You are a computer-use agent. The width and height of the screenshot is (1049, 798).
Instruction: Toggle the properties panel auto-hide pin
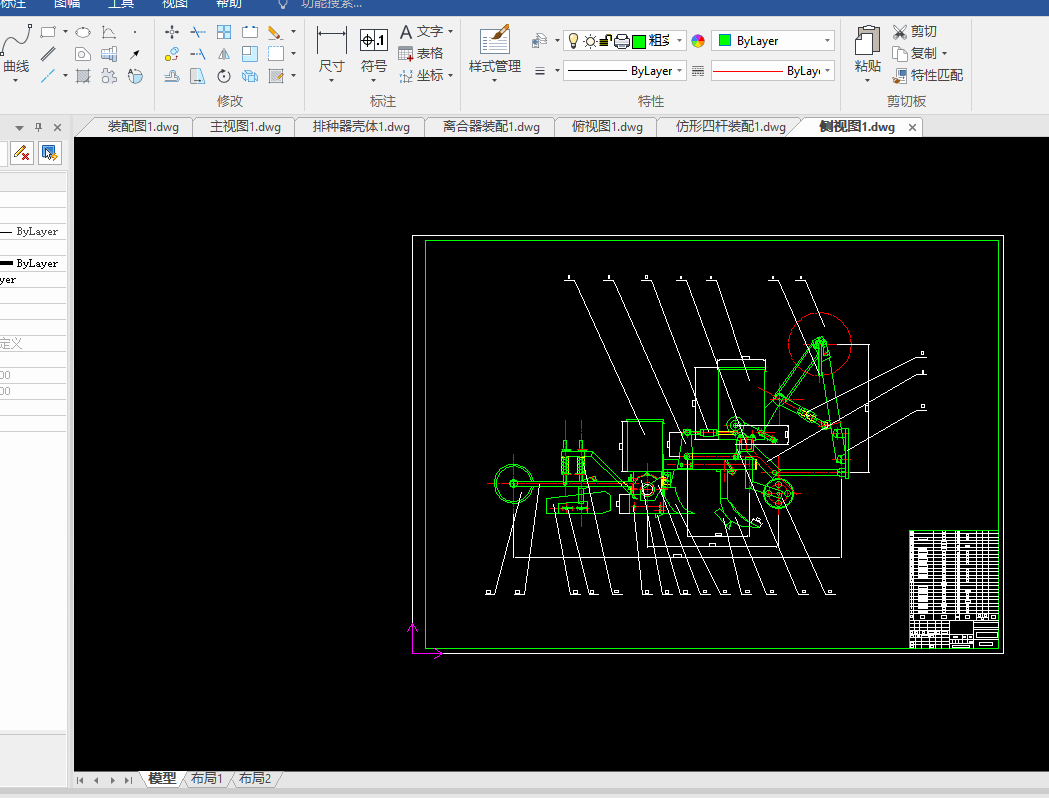click(x=39, y=127)
